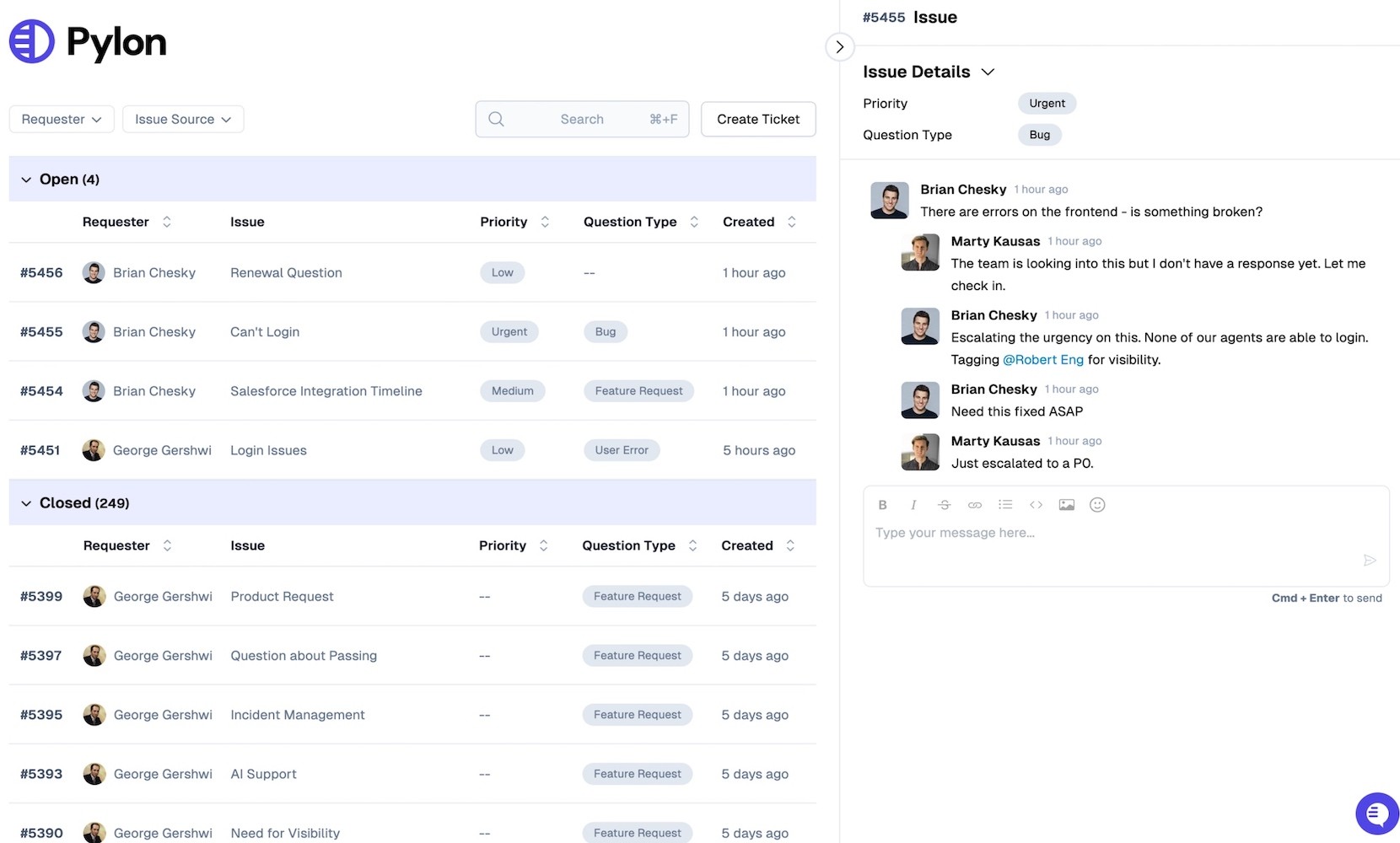The height and width of the screenshot is (843, 1400).
Task: Sort Open table by Requester
Action: (167, 222)
